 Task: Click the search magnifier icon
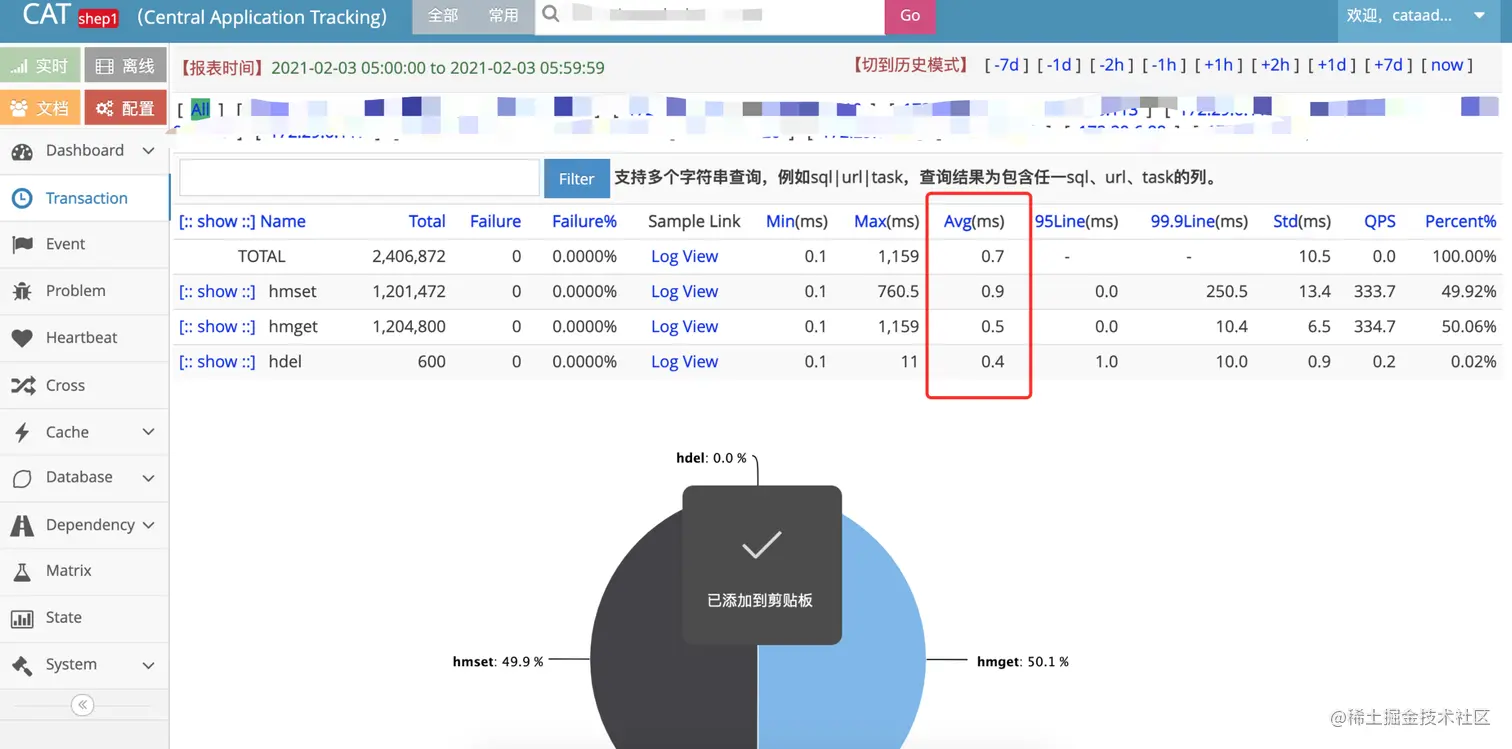(x=551, y=15)
